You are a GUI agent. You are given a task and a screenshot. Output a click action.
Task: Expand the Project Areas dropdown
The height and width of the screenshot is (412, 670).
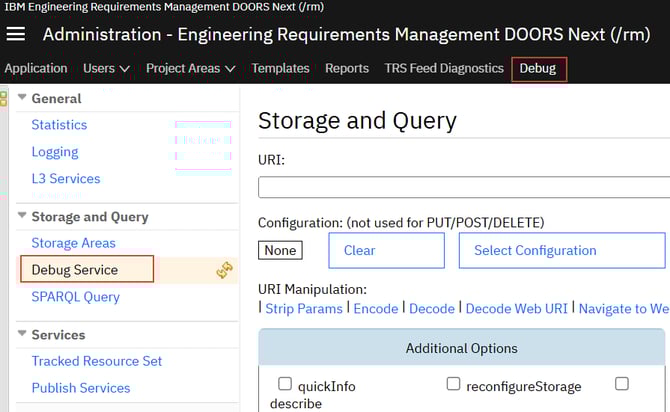(190, 69)
